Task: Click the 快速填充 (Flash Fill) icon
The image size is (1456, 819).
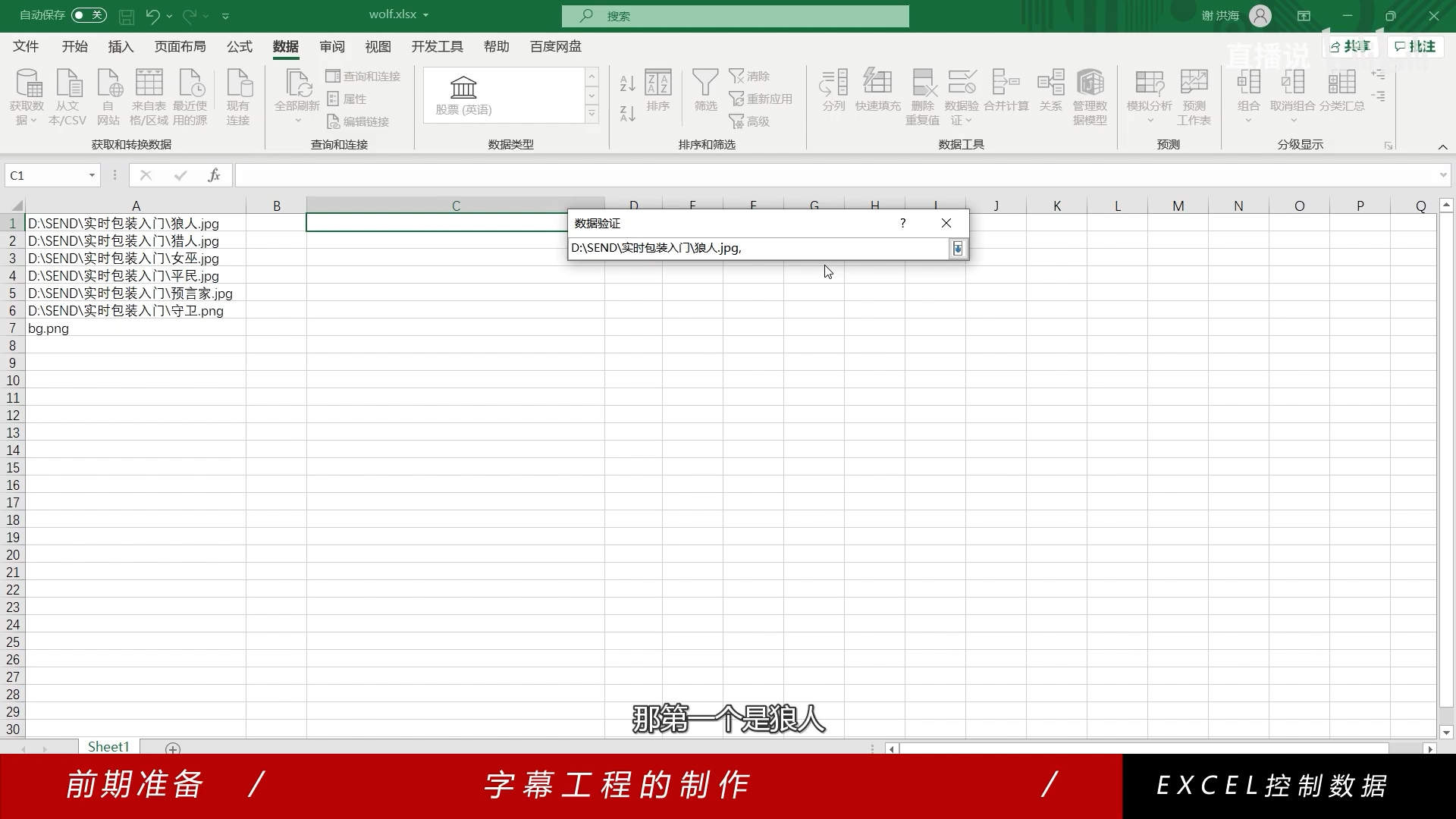Action: click(877, 91)
